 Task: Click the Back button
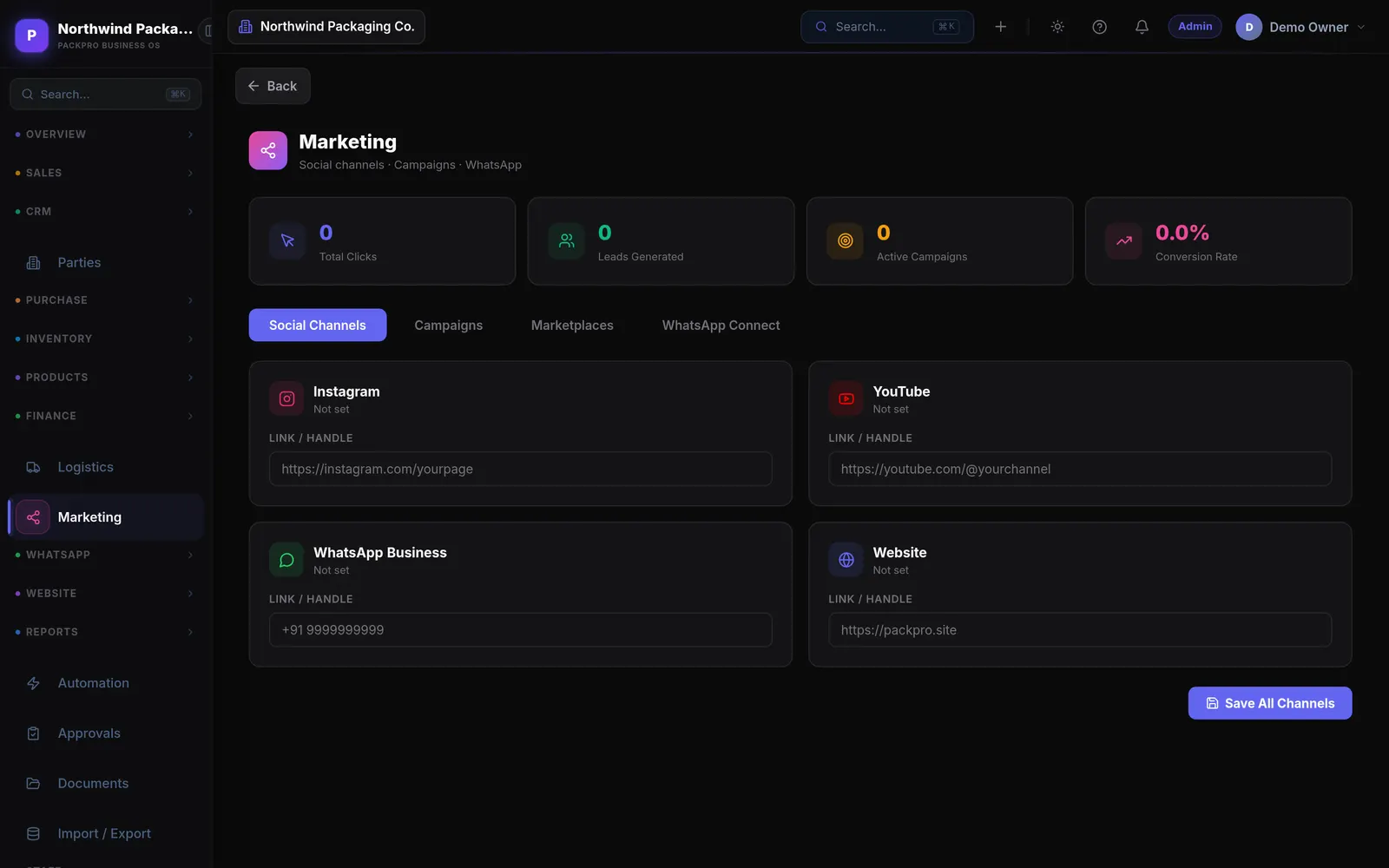coord(273,86)
